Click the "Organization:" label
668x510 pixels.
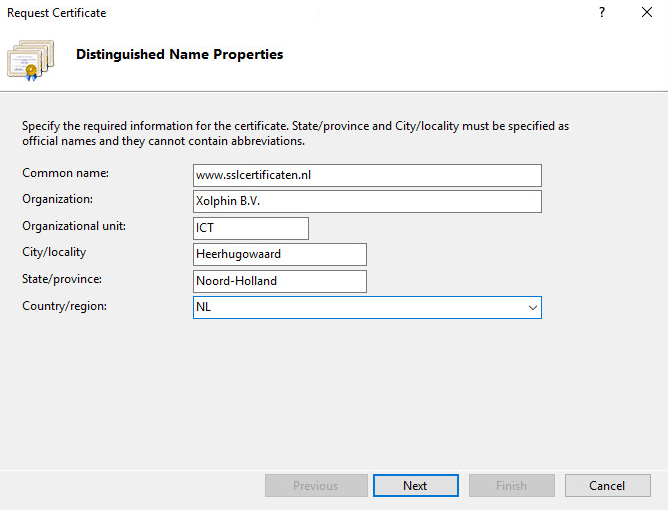pyautogui.click(x=57, y=200)
